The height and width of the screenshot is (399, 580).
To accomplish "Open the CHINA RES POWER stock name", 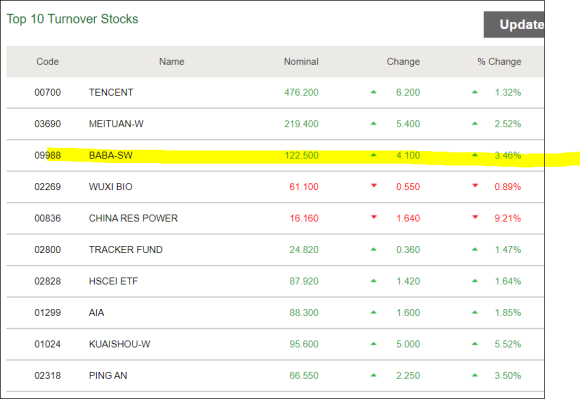I will click(133, 218).
